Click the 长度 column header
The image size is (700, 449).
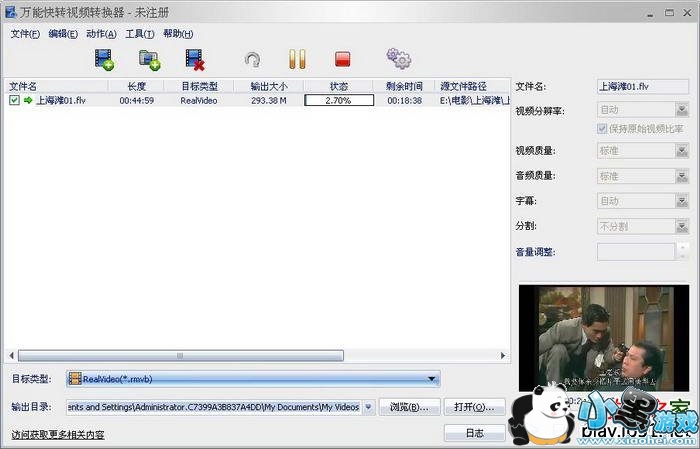(x=136, y=86)
